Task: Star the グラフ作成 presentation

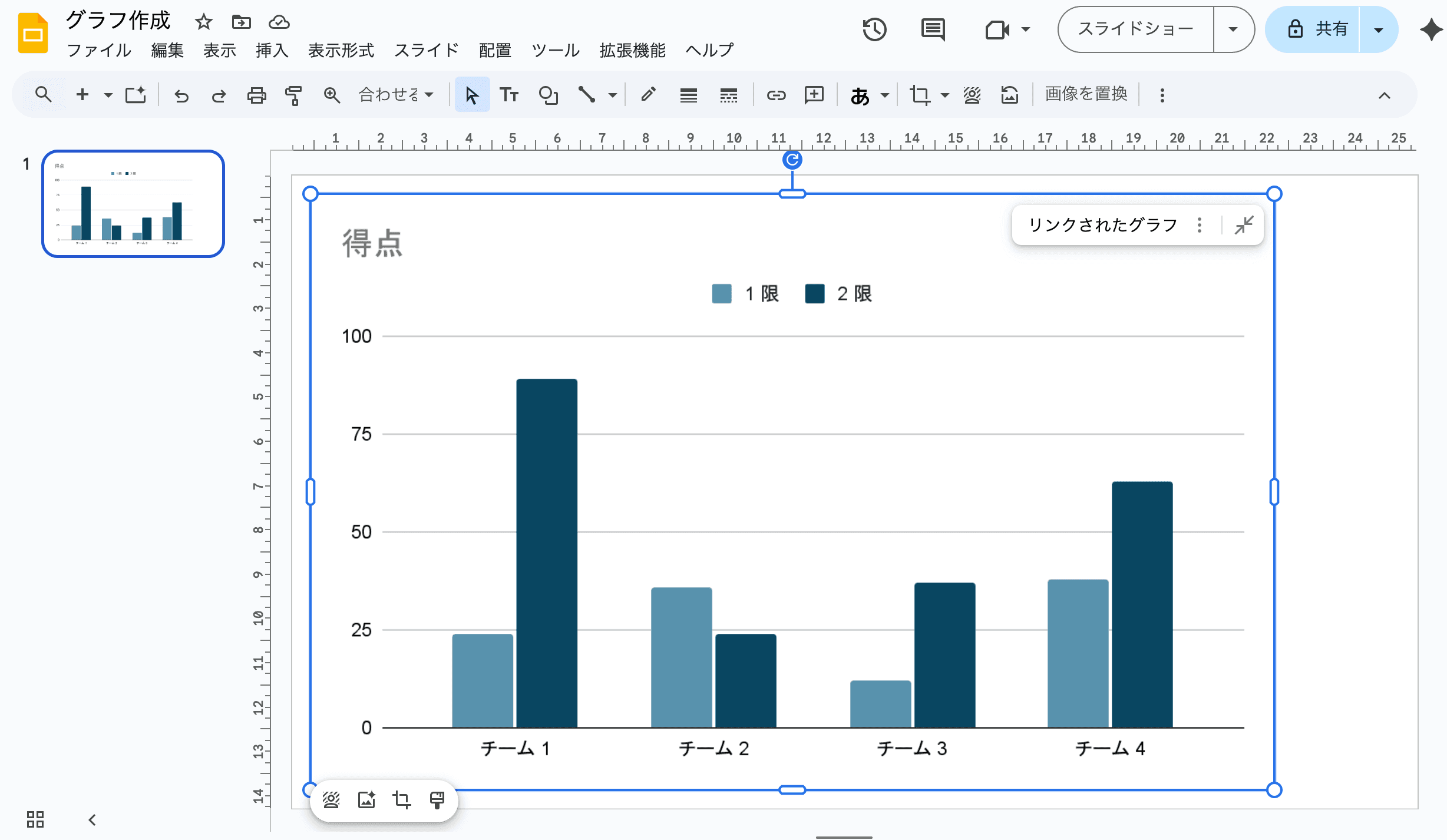Action: (204, 22)
